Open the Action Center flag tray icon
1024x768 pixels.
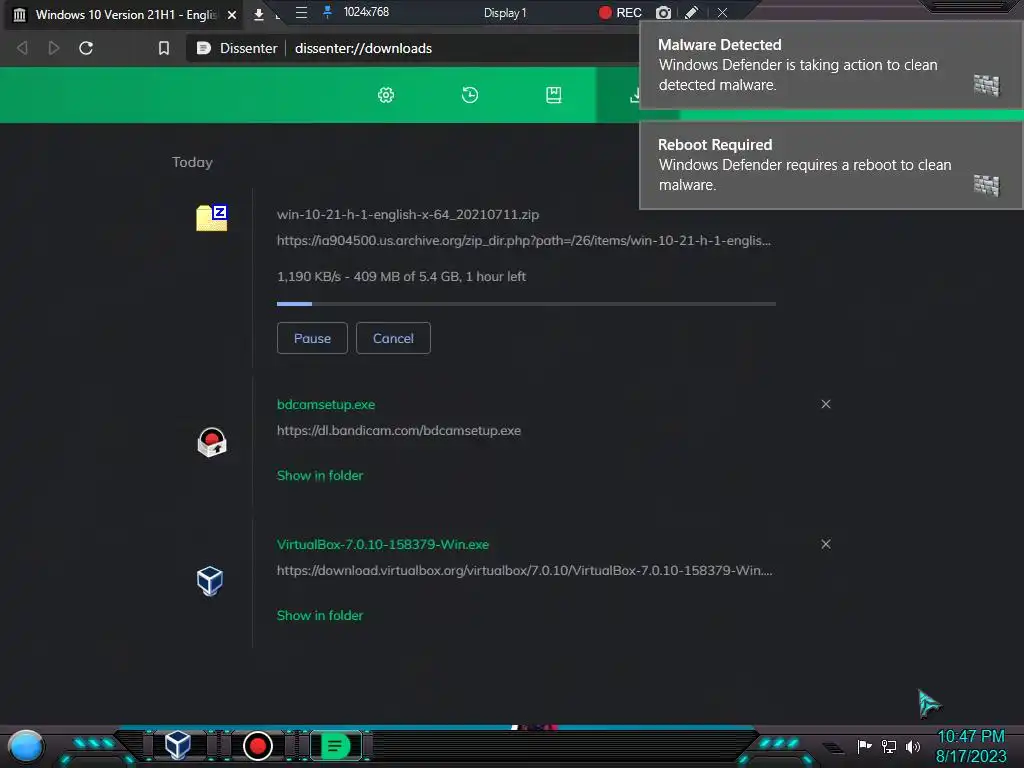[x=864, y=746]
